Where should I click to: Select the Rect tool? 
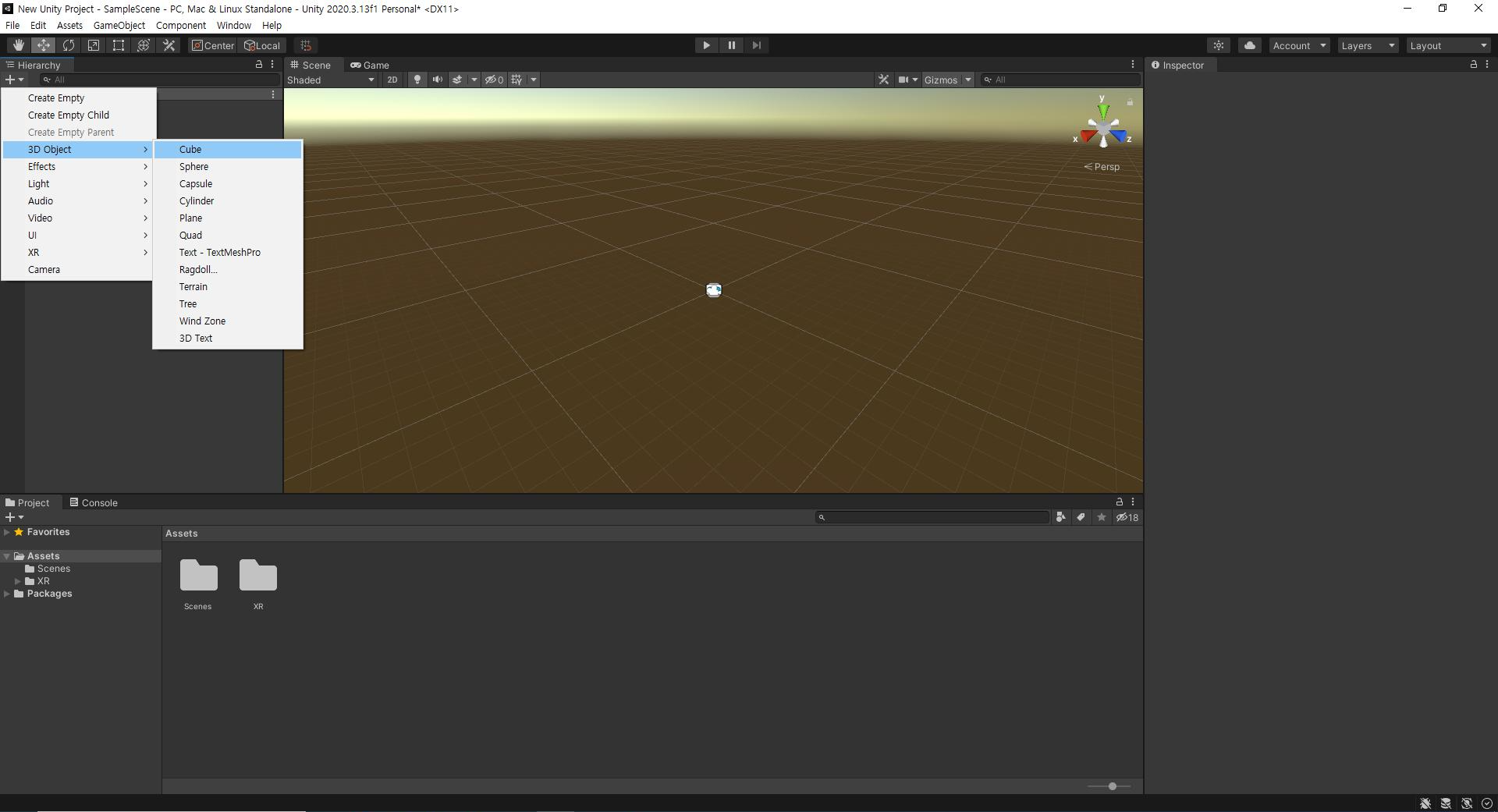[x=118, y=45]
